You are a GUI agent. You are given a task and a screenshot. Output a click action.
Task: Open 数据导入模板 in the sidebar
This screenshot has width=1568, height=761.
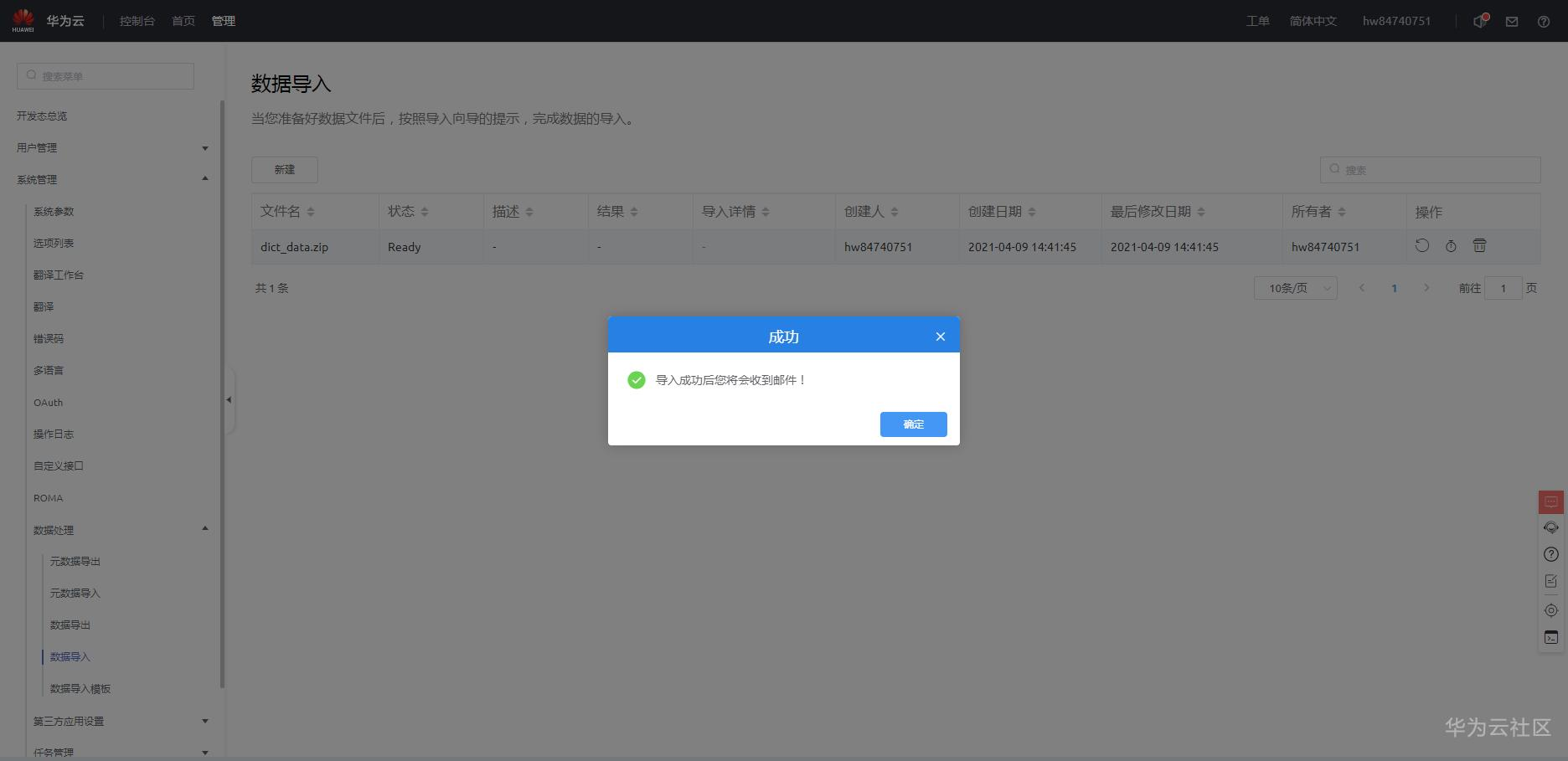point(80,689)
